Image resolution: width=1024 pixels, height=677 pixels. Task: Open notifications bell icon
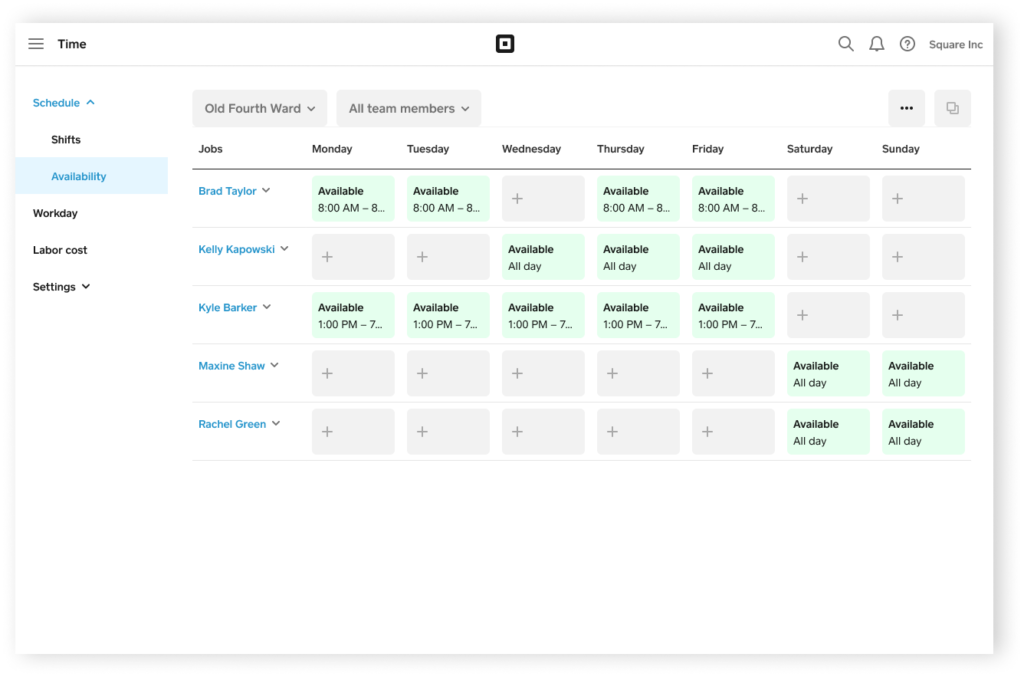(x=876, y=44)
